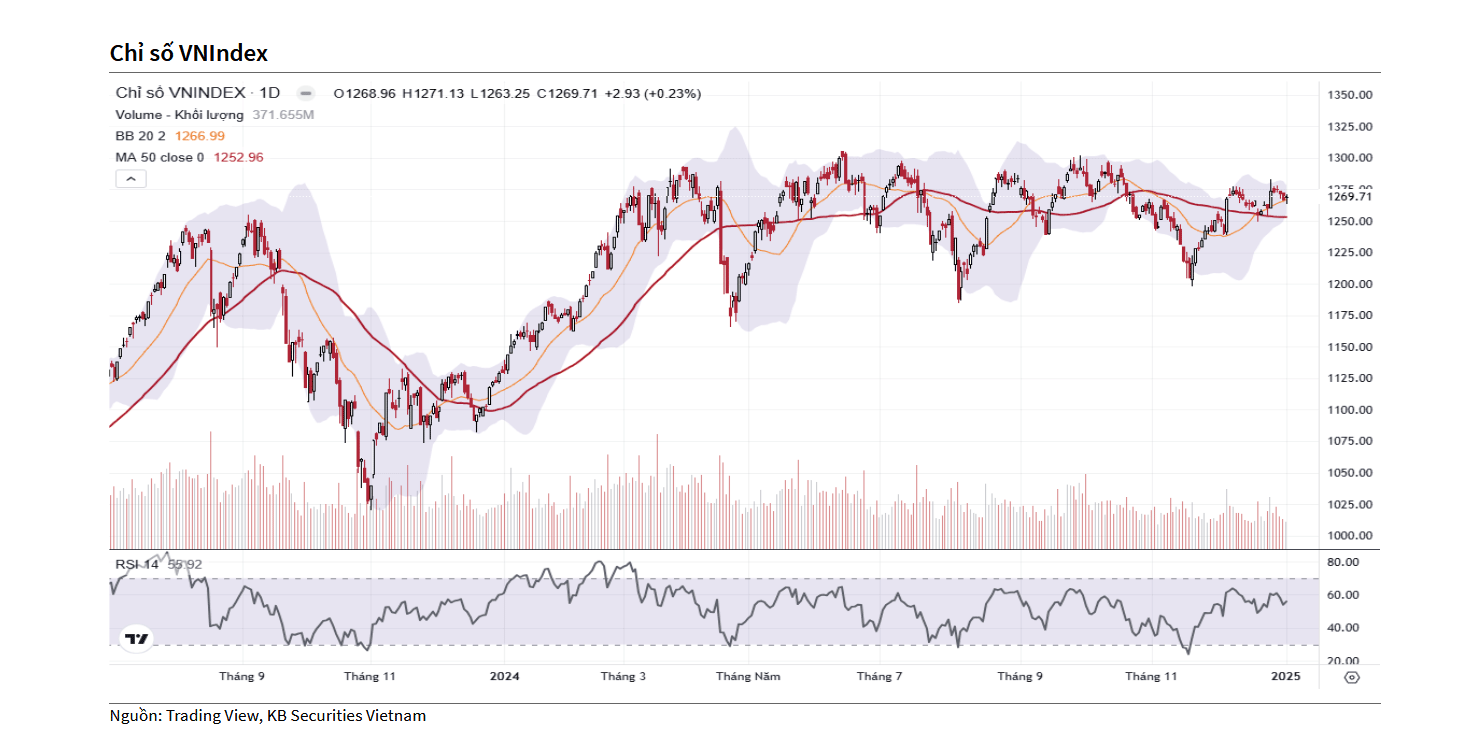Select the Chỉ số VNINDEX · 1D legend title

[x=198, y=93]
